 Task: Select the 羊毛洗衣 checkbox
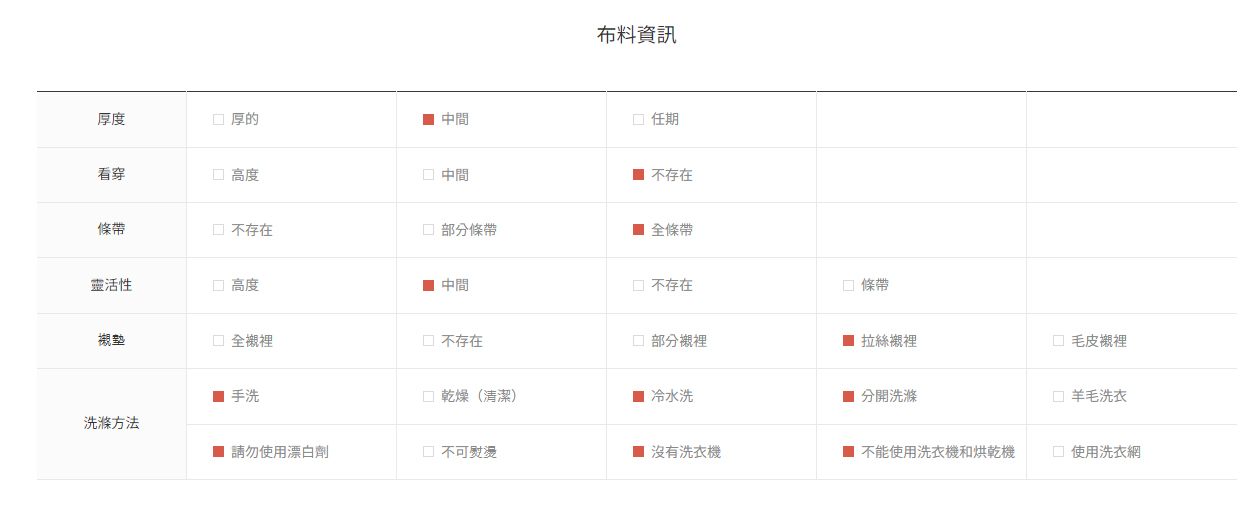(1058, 396)
